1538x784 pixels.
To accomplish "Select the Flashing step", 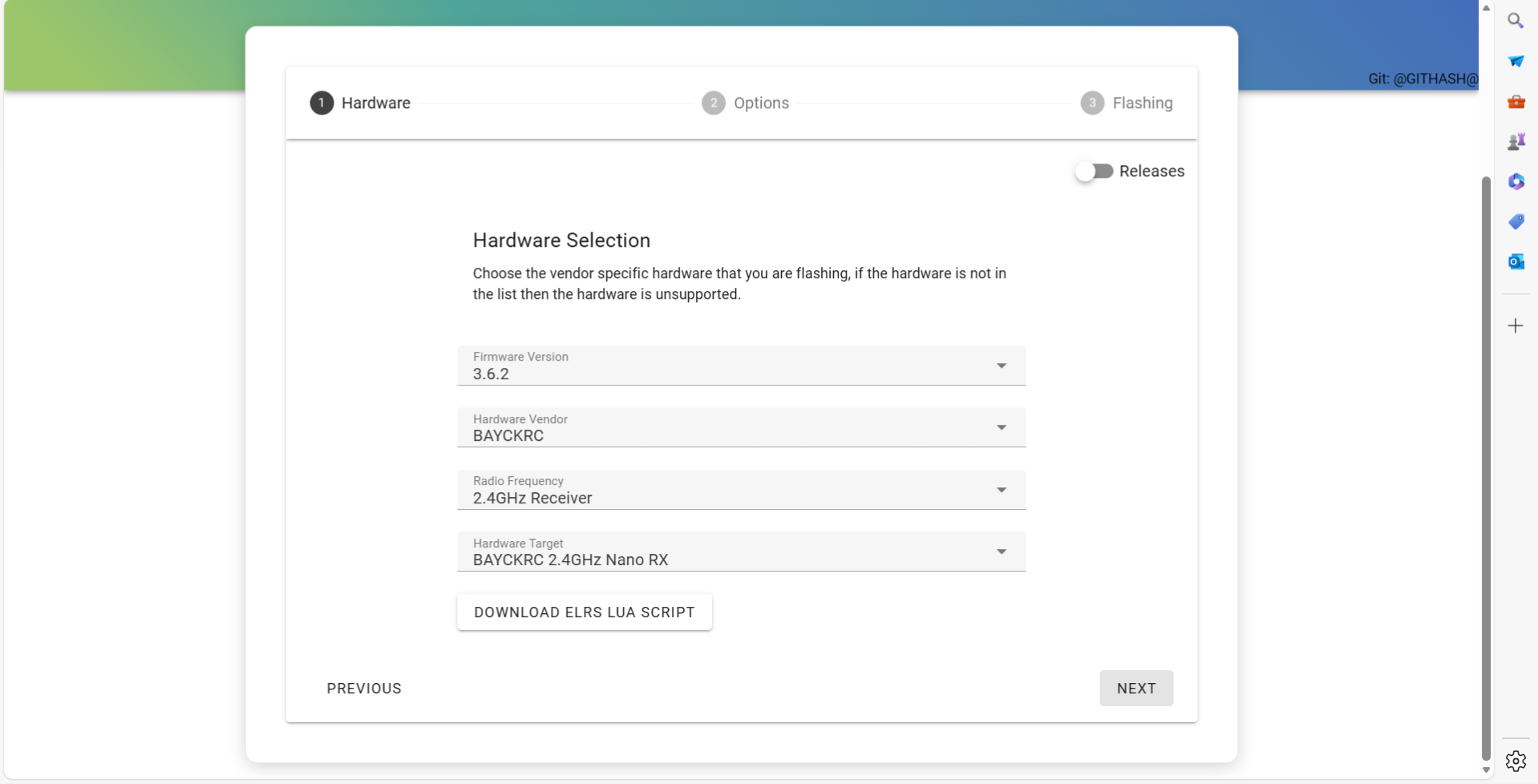I will 1126,103.
